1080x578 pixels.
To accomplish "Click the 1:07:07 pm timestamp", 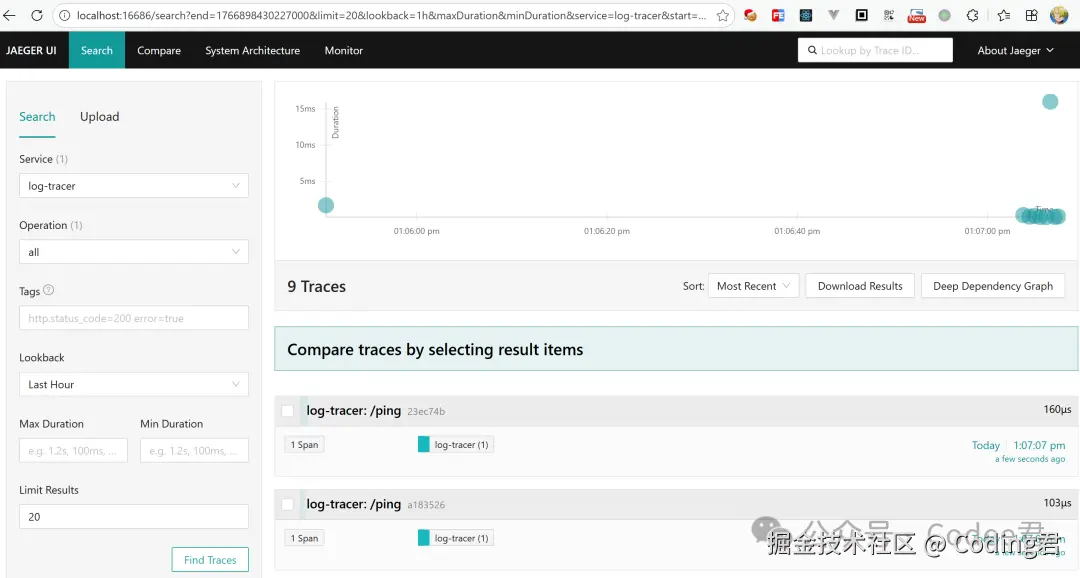I will coord(1039,445).
